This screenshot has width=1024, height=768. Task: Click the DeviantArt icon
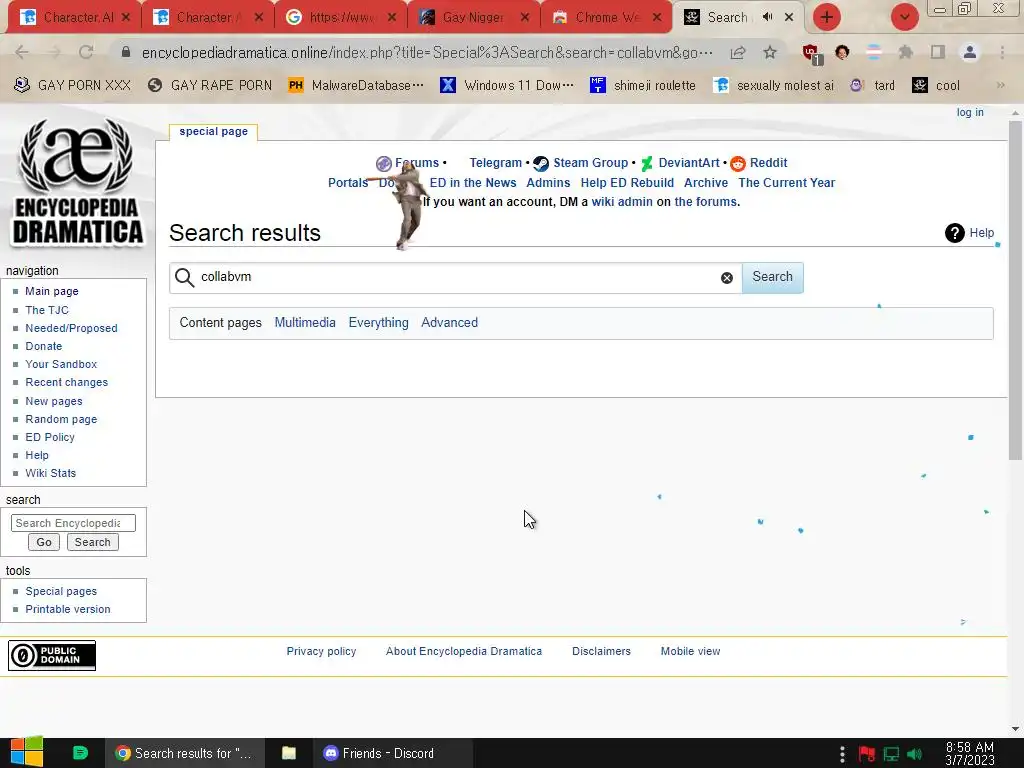pos(647,163)
